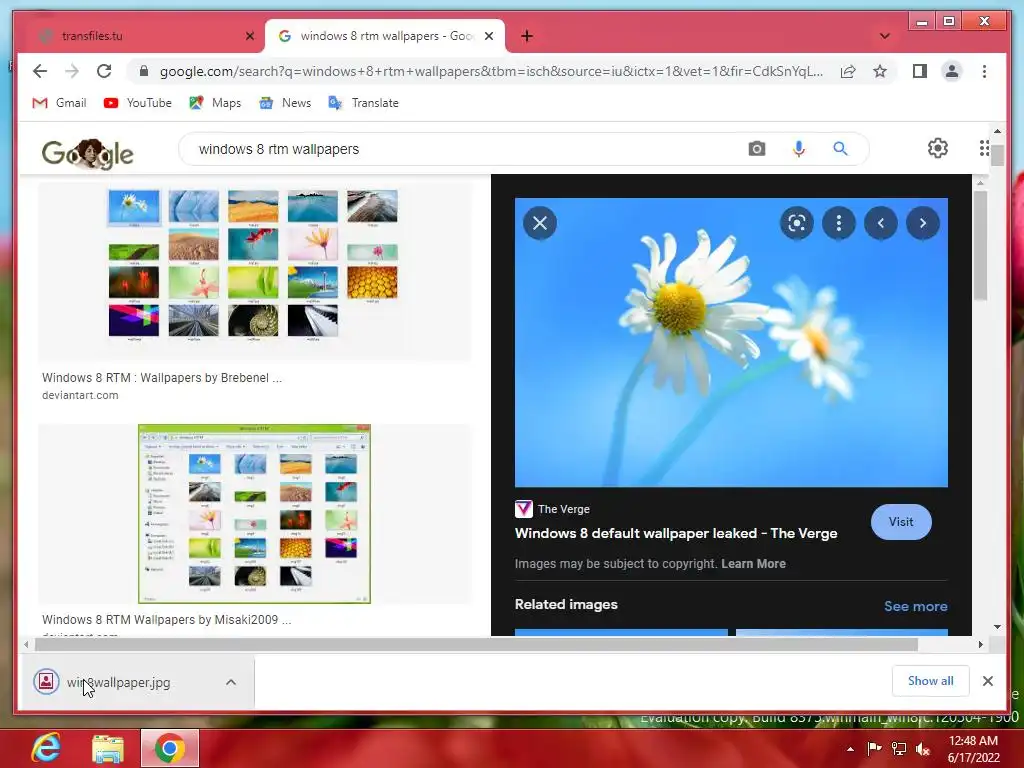The height and width of the screenshot is (768, 1024).
Task: Click The Verge favicon
Action: click(524, 509)
